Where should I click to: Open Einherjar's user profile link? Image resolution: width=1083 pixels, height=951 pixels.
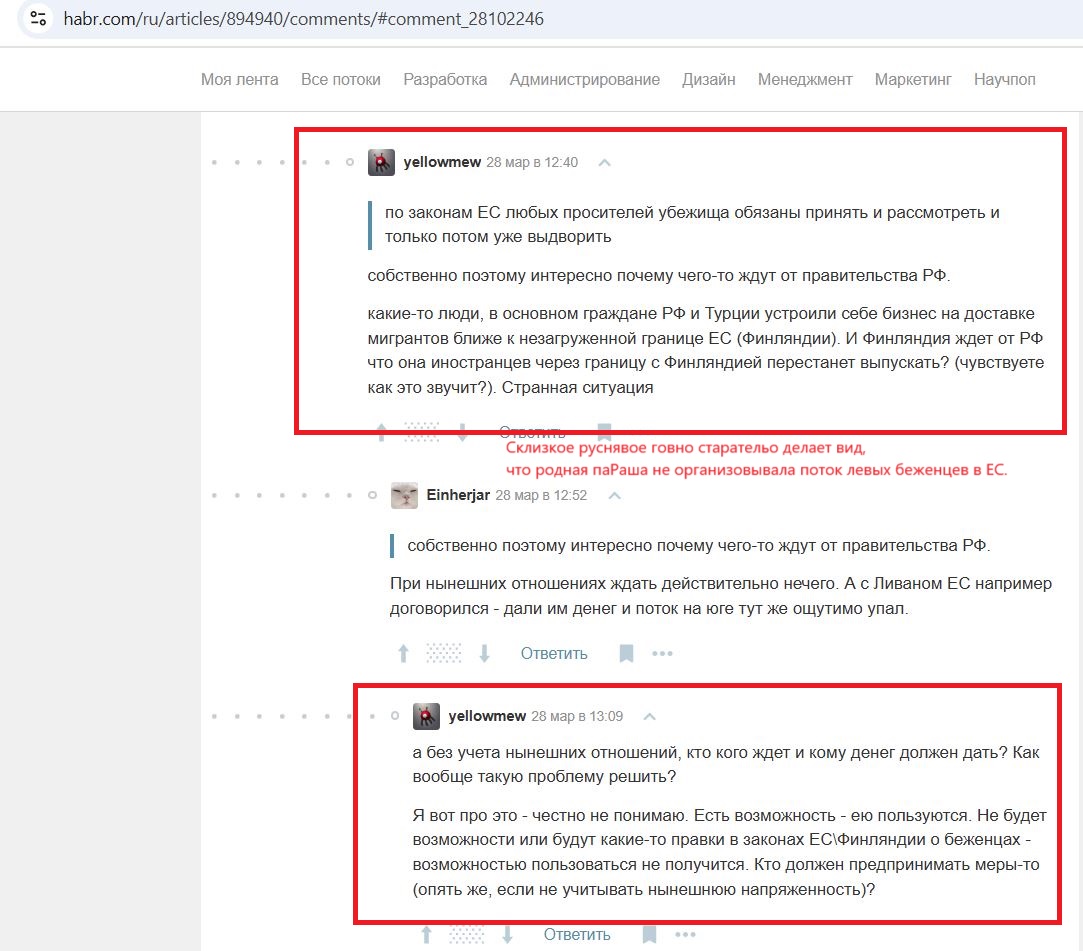458,495
